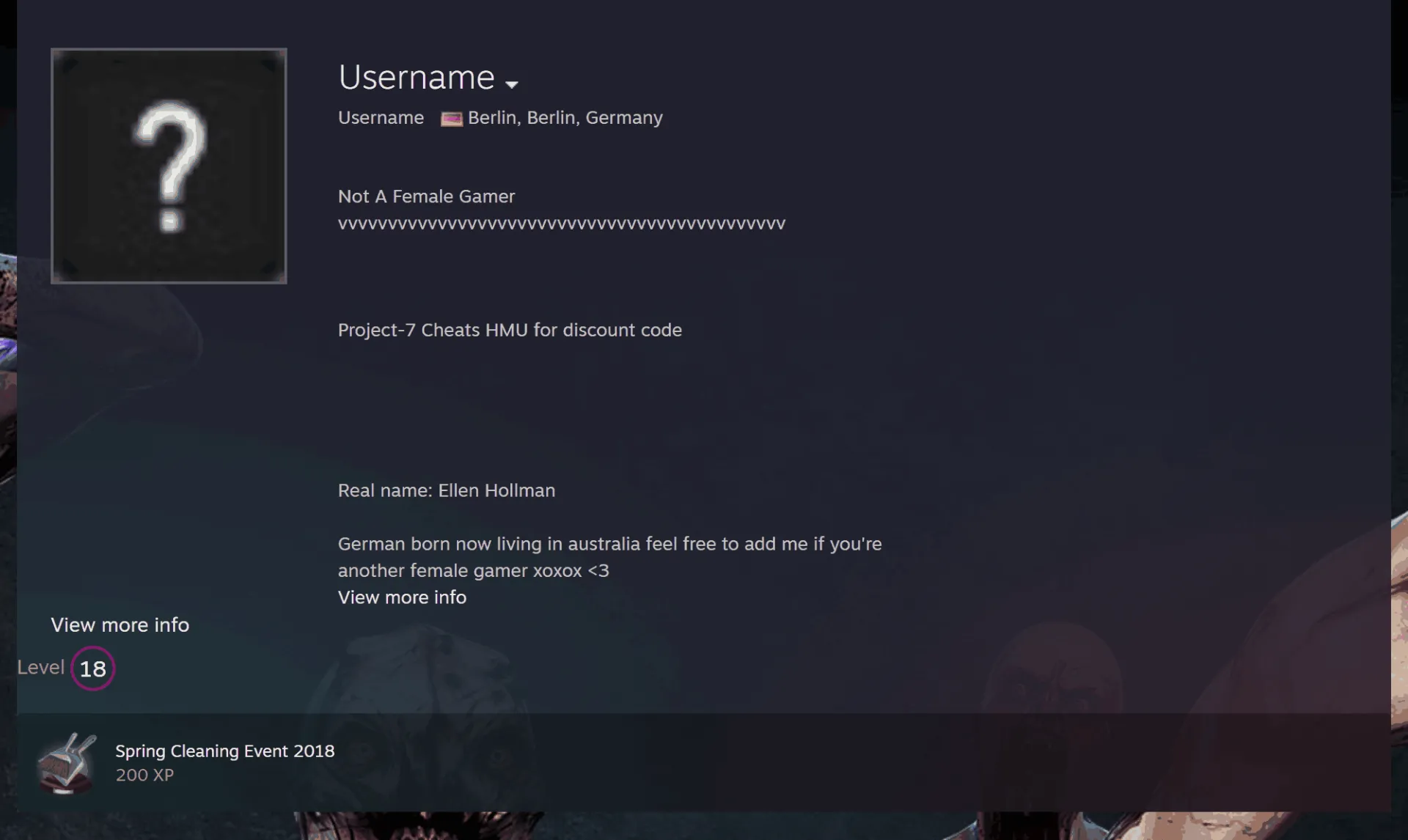Screen dimensions: 1408x840
Task: Open the View more info link above Level
Action: point(120,625)
